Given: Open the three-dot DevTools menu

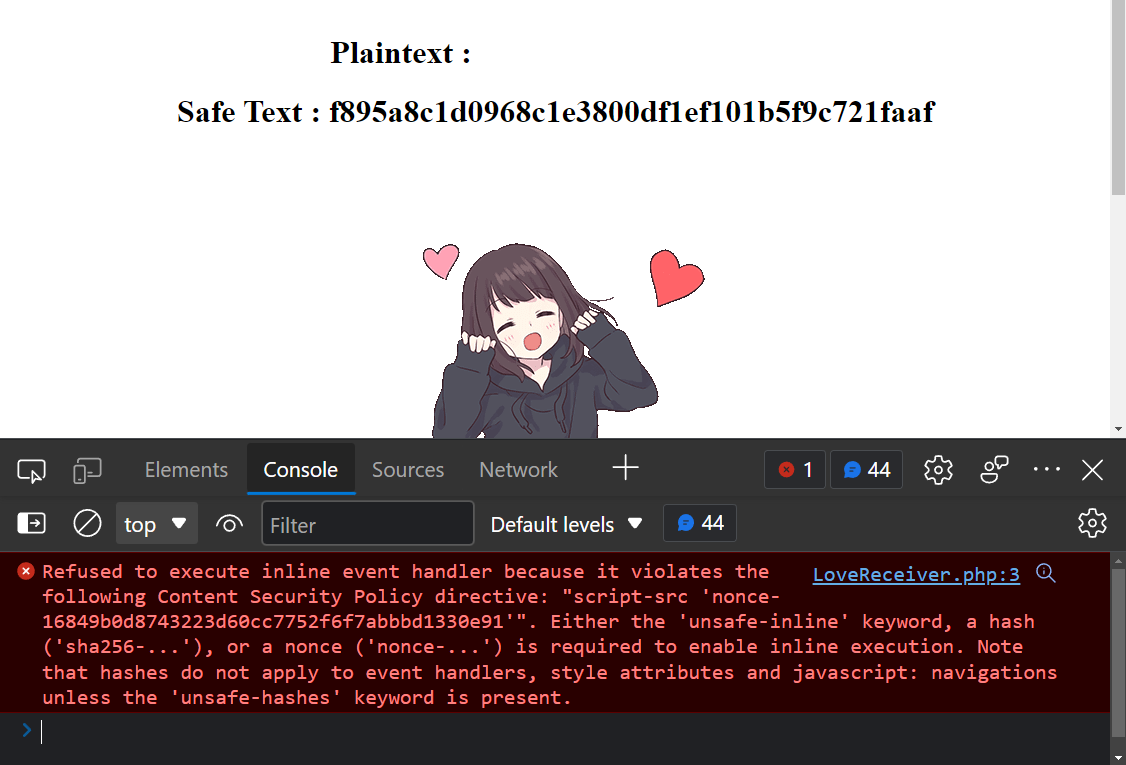Looking at the screenshot, I should click(1046, 469).
